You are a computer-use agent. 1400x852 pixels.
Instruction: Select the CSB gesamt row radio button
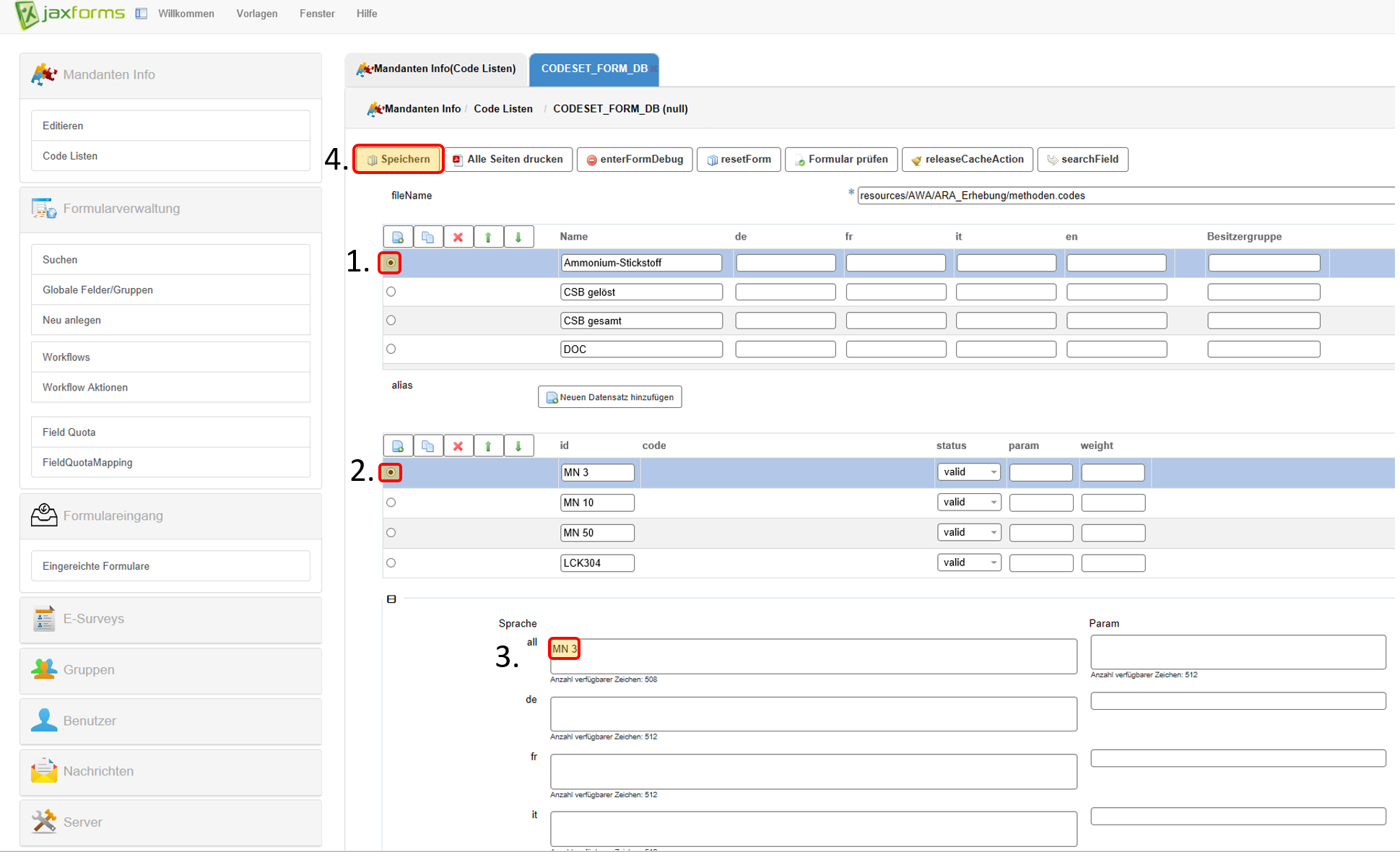391,320
